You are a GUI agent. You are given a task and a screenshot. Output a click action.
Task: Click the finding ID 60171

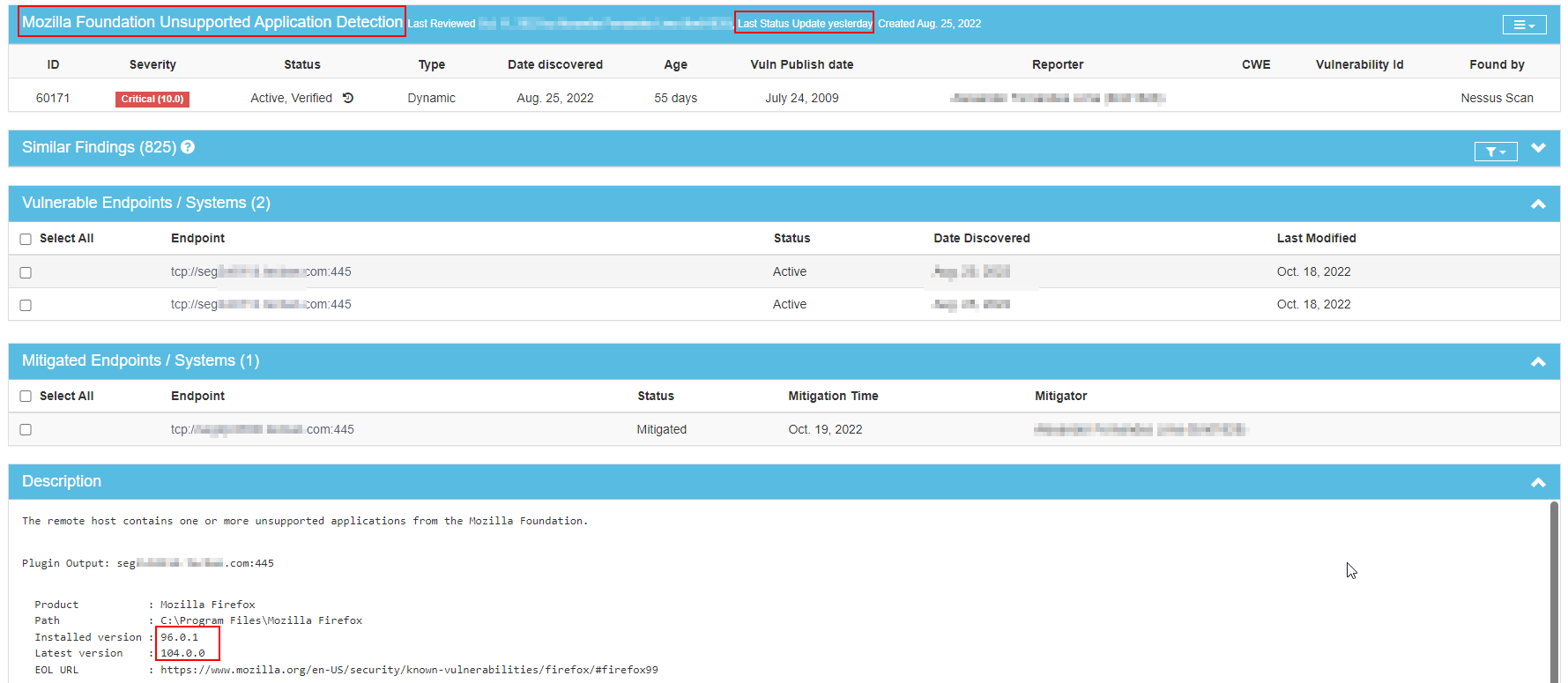[53, 98]
